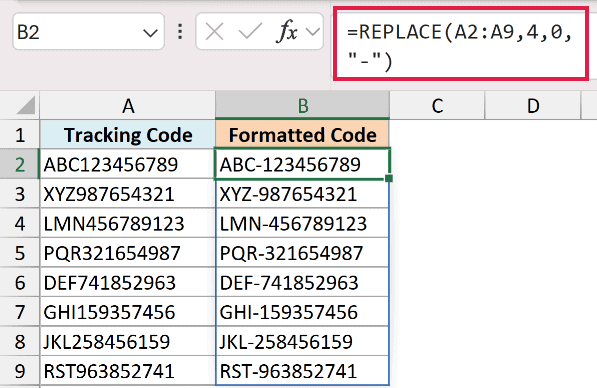
Task: Click cell containing PQR-321654987
Action: 303,253
